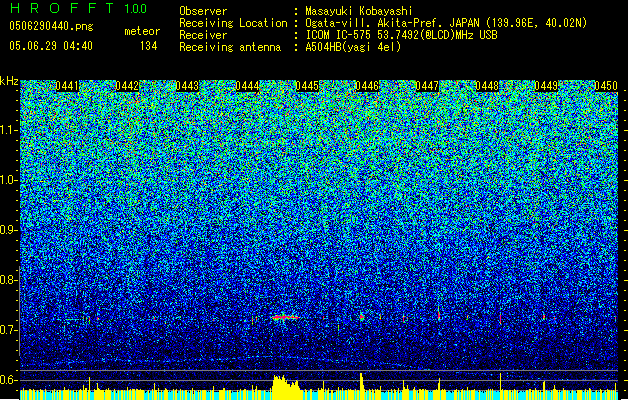Click the 0.9 frequency axis label

[x=8, y=230]
